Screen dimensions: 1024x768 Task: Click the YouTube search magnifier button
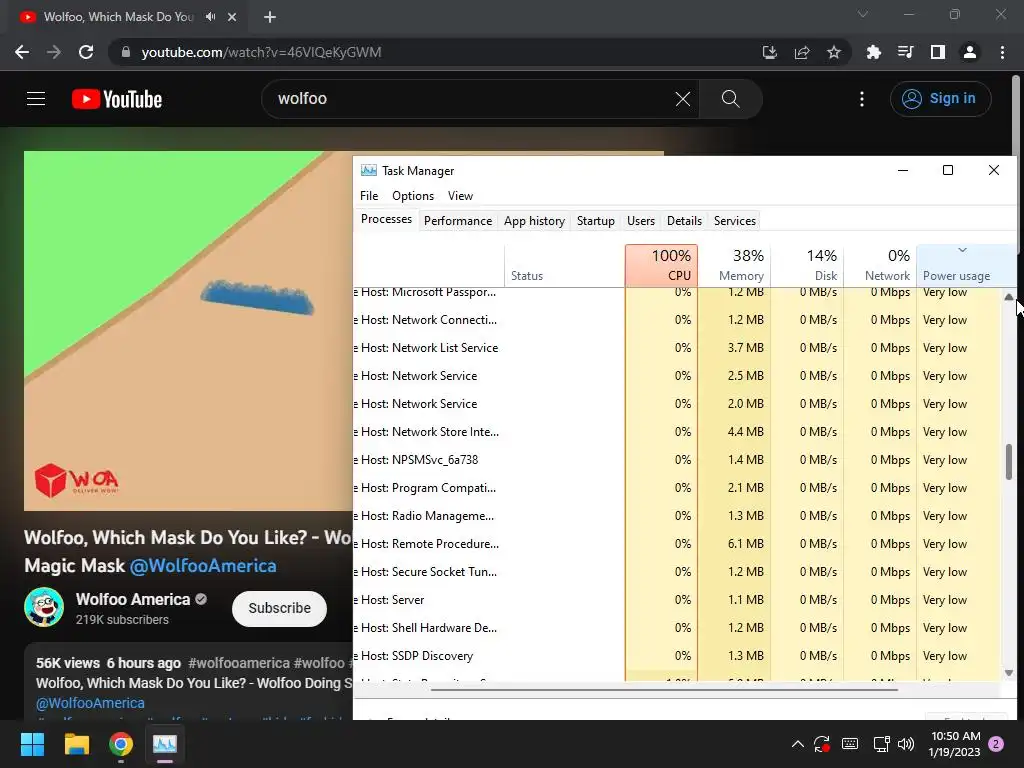tap(730, 99)
